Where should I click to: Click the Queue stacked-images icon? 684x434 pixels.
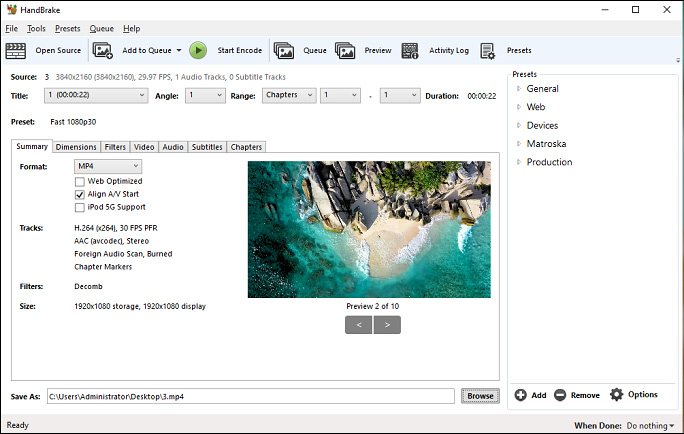284,51
